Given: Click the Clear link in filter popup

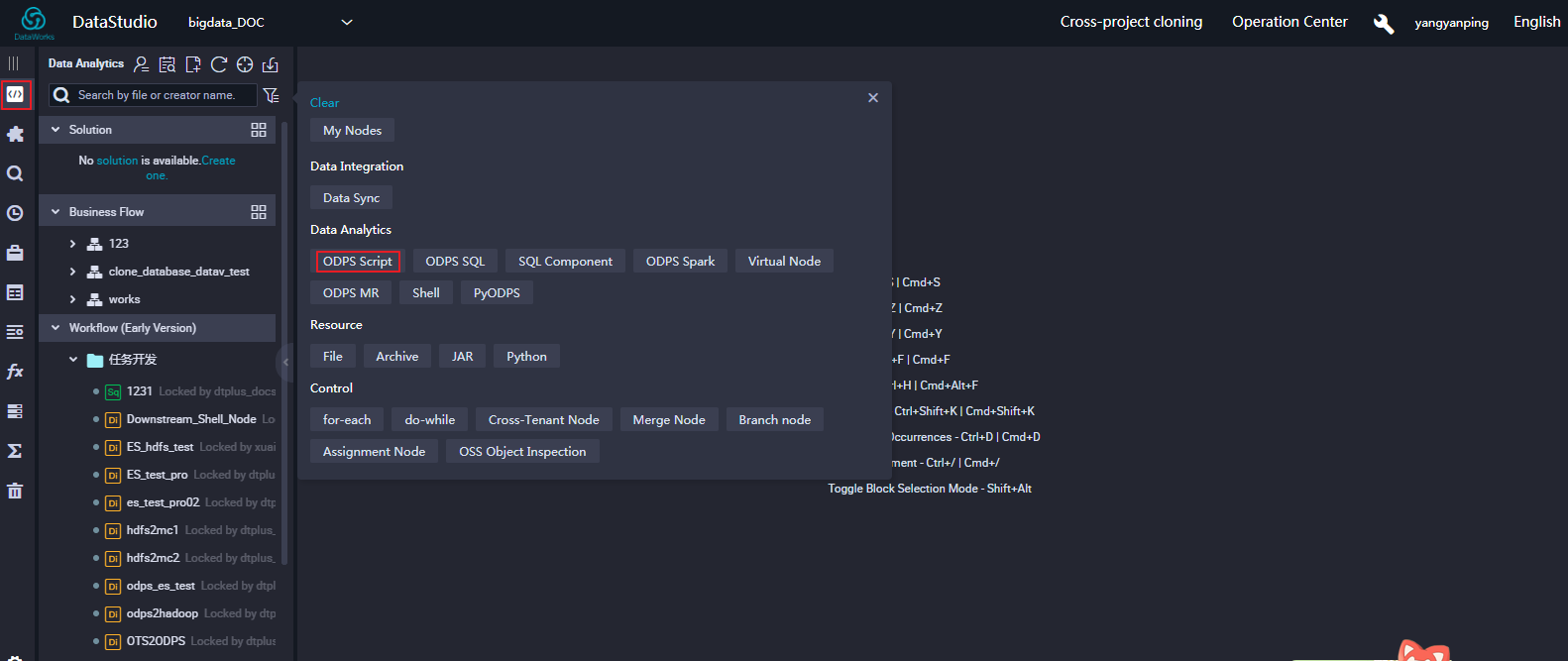Looking at the screenshot, I should pos(324,103).
